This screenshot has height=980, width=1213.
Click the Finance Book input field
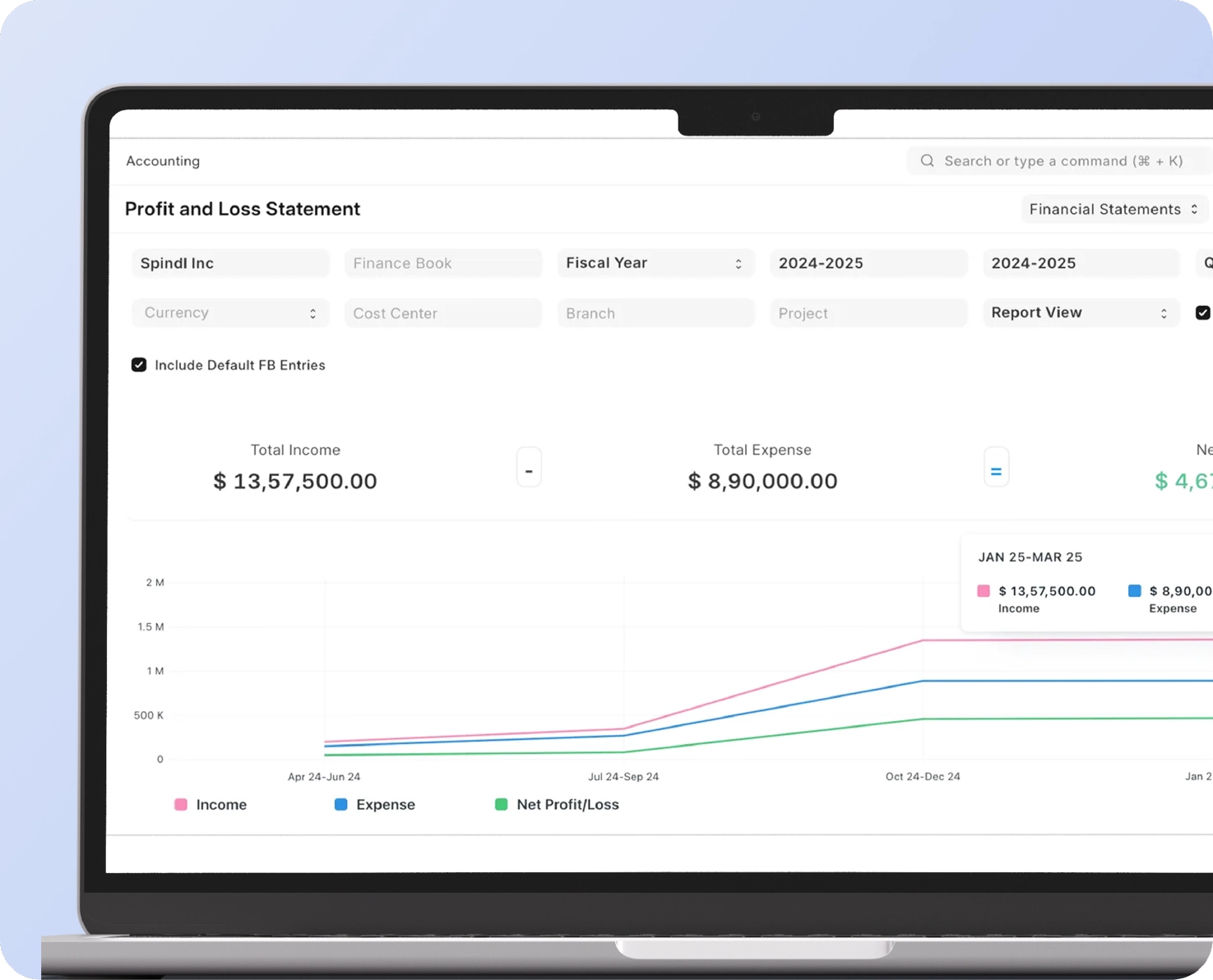point(443,263)
